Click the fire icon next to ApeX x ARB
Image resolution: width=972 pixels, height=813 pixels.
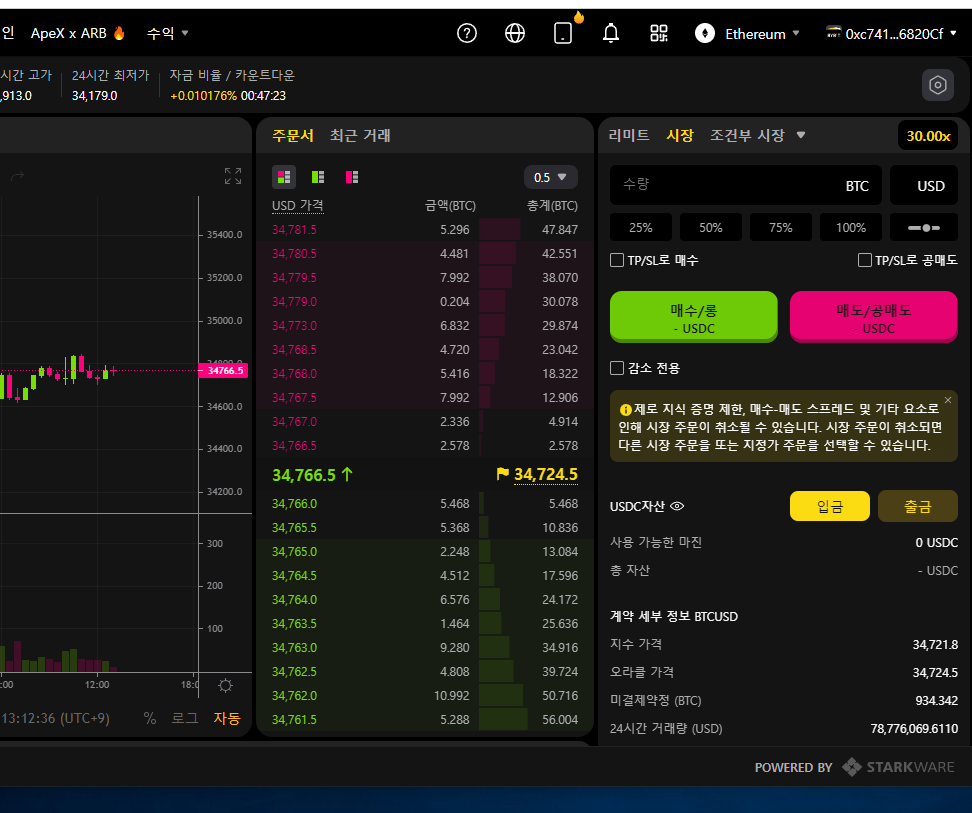119,33
